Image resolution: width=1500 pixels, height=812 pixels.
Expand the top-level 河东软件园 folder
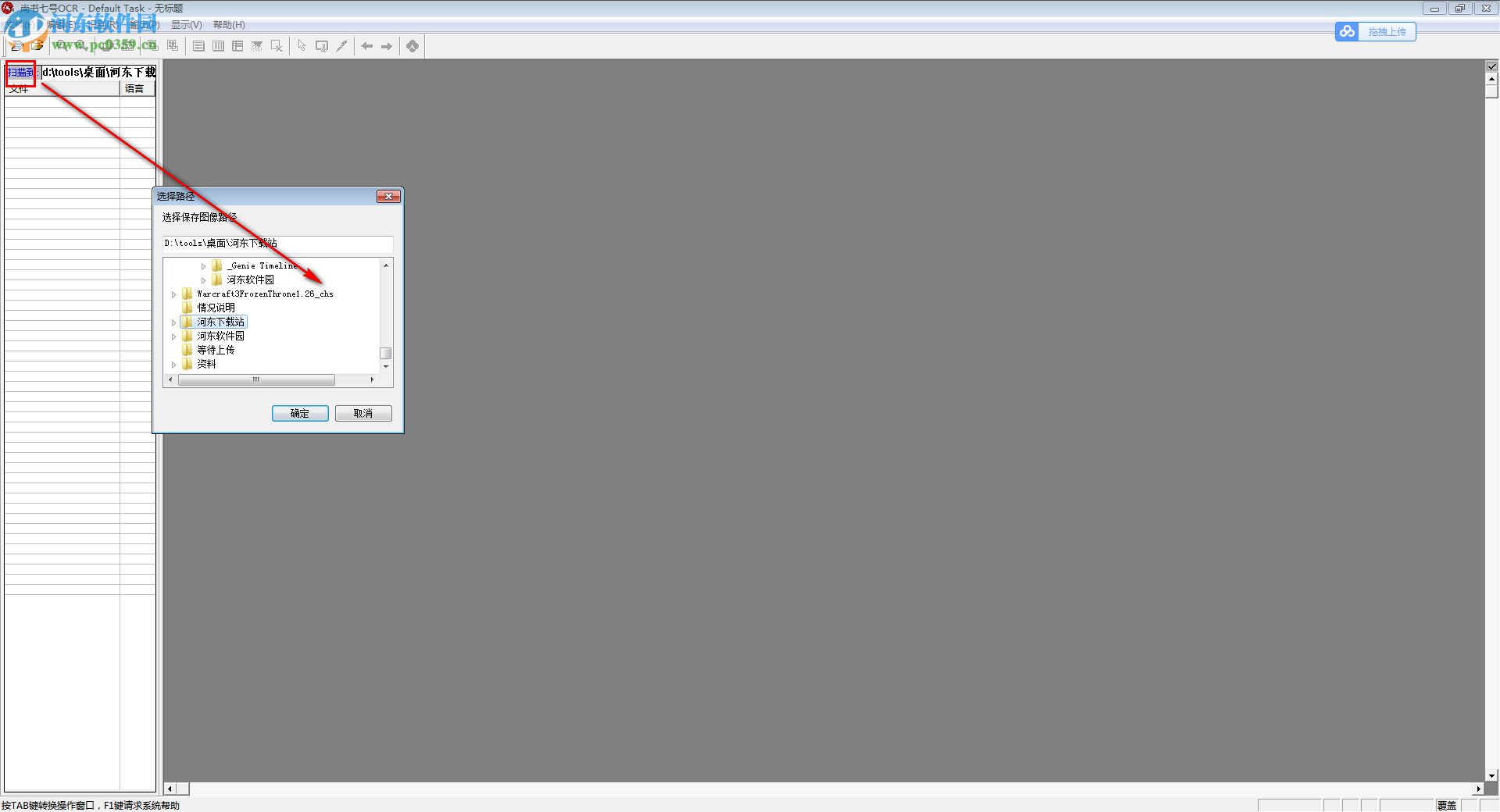coord(174,337)
